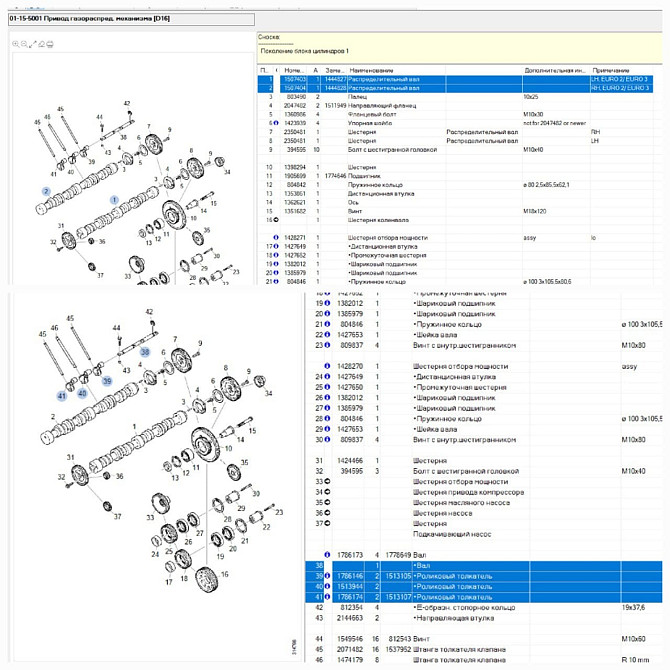670x670 pixels.
Task: Select row 42 Е-образн. стопорное кольцо
Action: click(x=484, y=607)
